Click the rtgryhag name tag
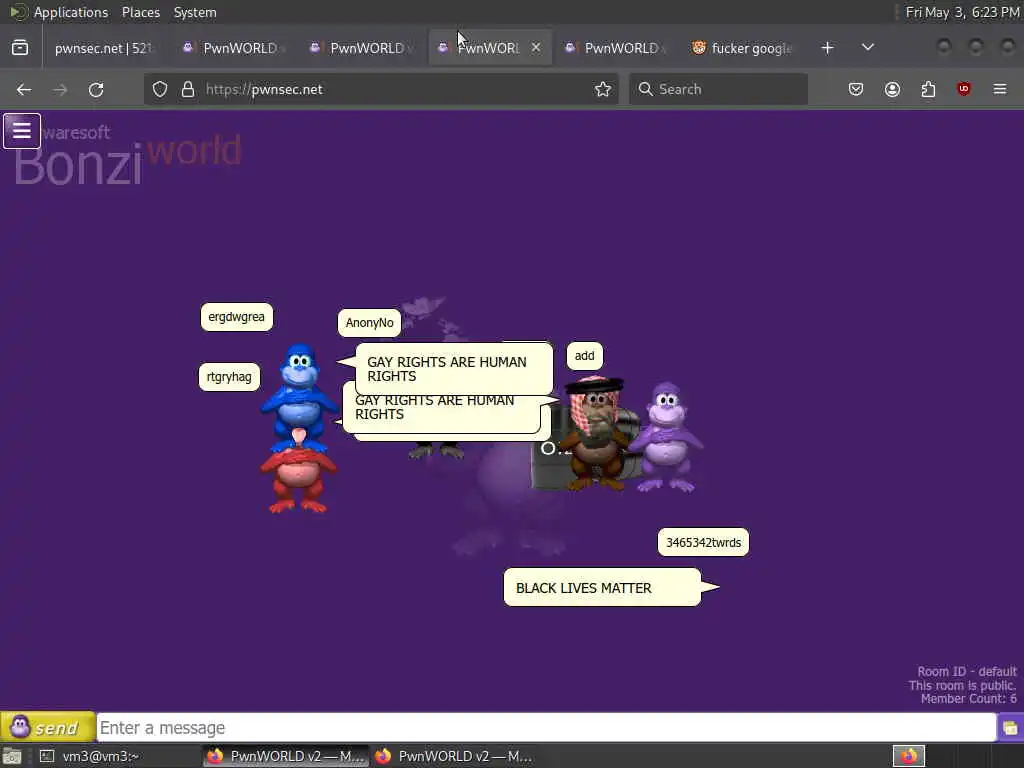Image resolution: width=1024 pixels, height=768 pixels. [229, 377]
